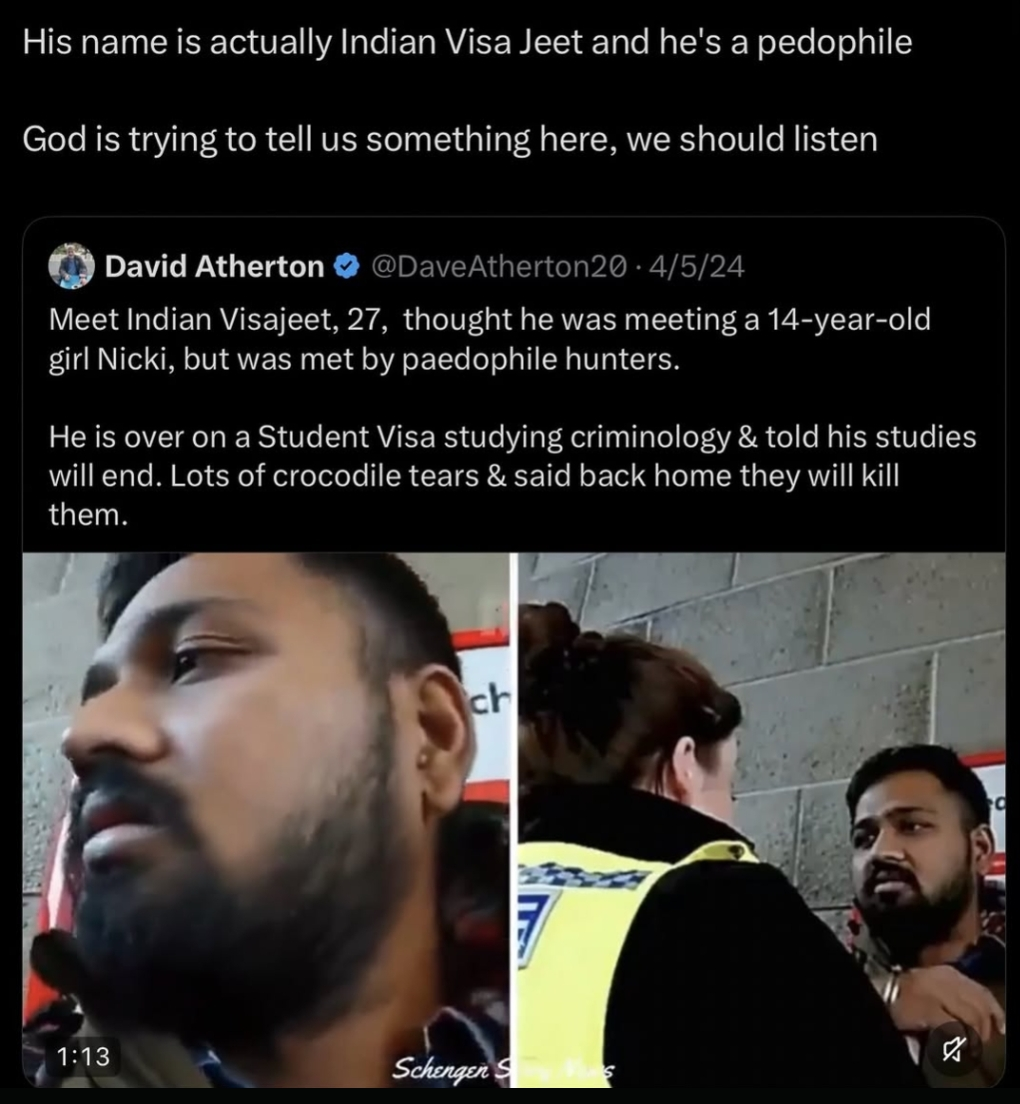The image size is (1020, 1104).
Task: Tap the 1:13 video duration badge
Action: (x=84, y=1056)
